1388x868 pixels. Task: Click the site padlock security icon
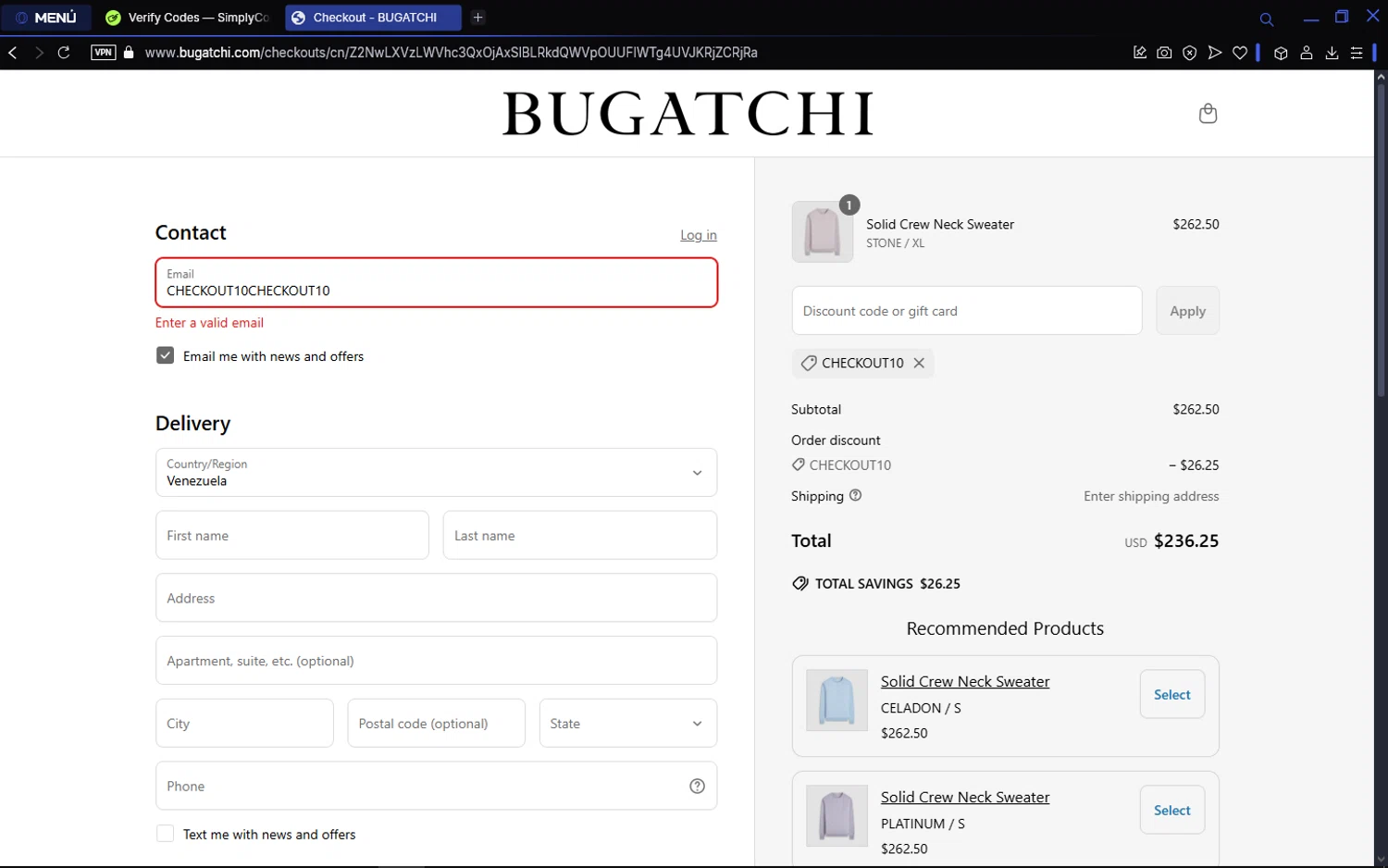click(x=130, y=53)
